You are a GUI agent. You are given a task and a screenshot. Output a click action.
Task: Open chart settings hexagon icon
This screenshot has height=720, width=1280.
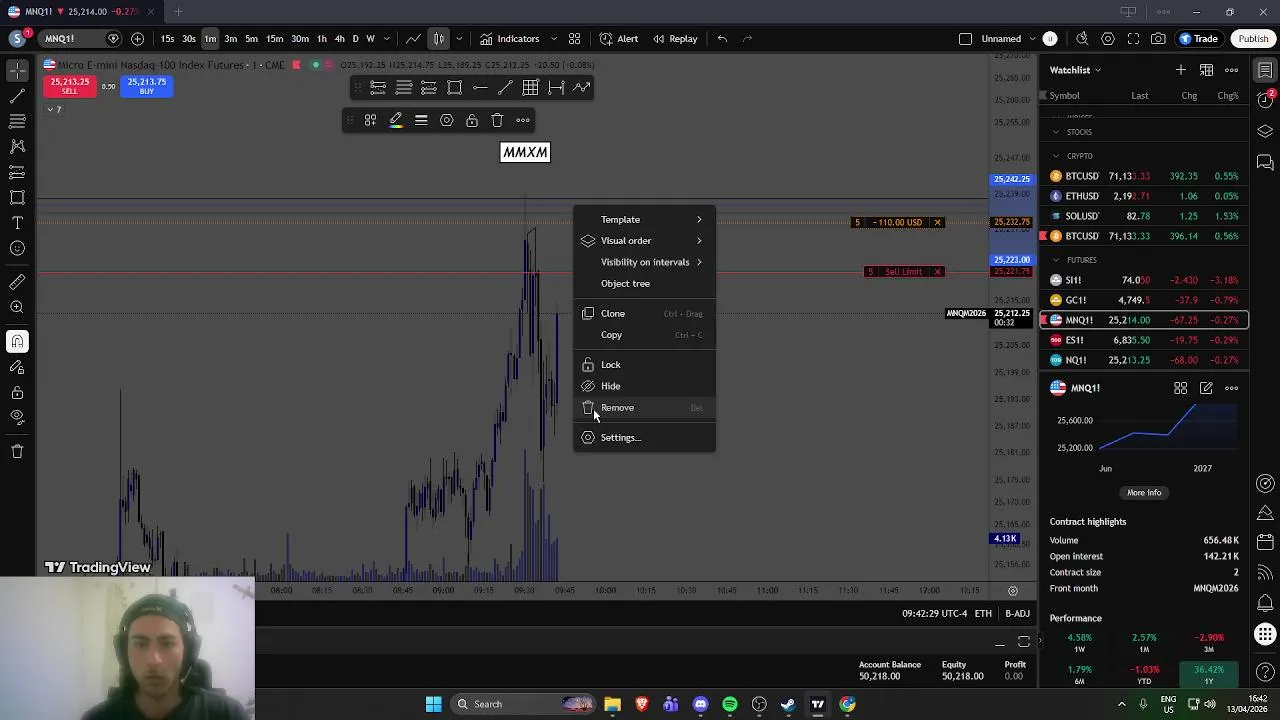1108,39
